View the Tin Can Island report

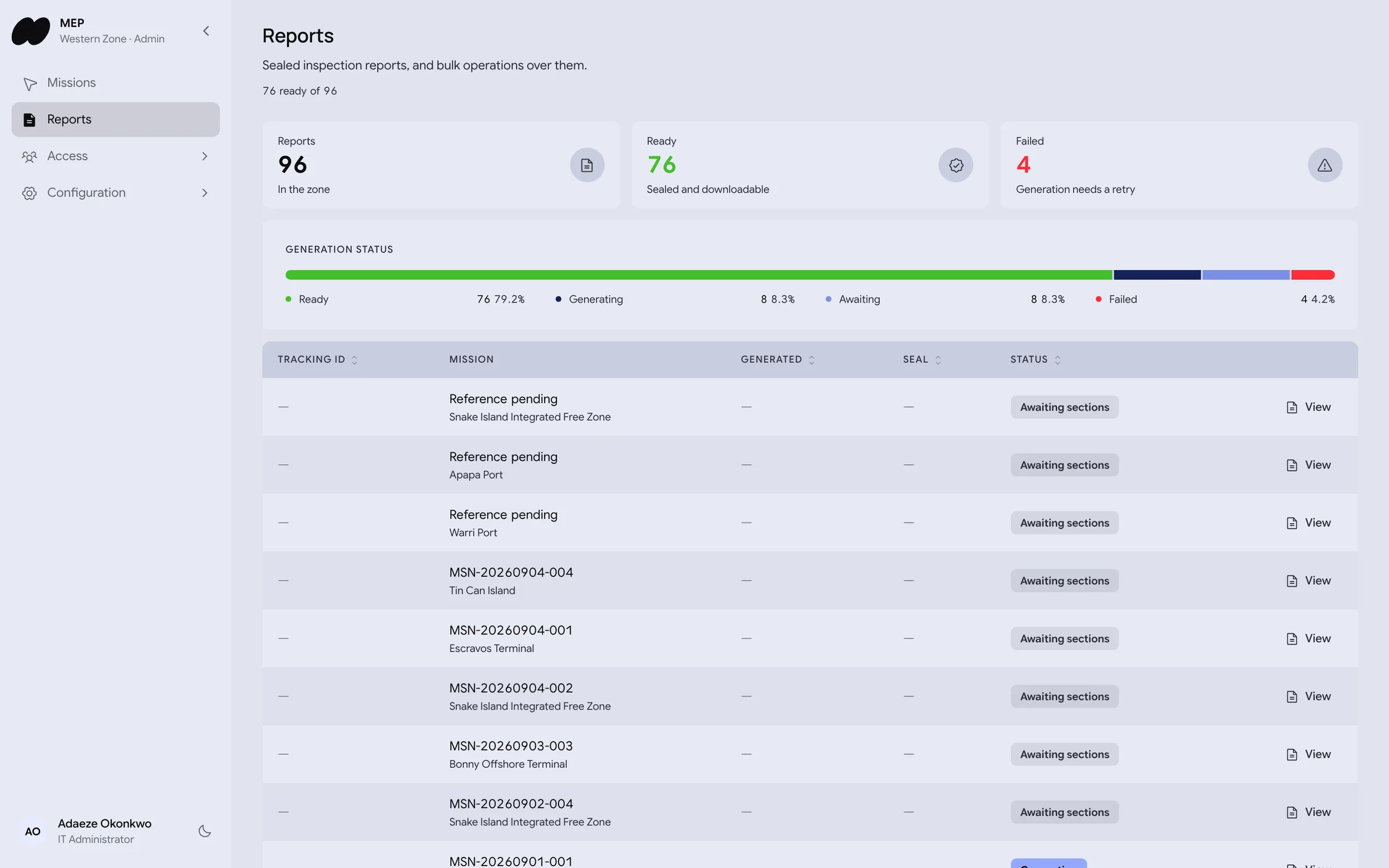coord(1308,580)
